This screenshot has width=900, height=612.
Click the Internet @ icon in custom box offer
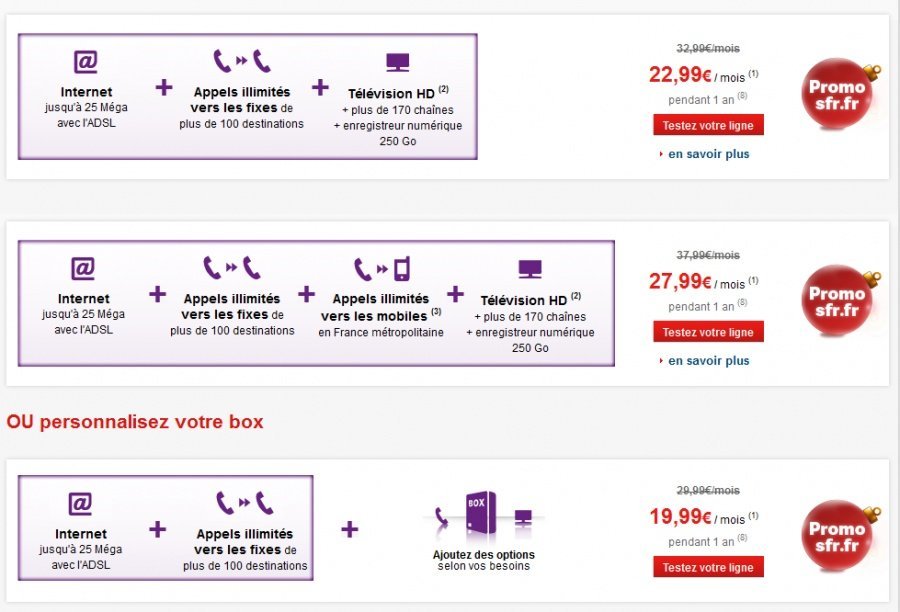(80, 503)
